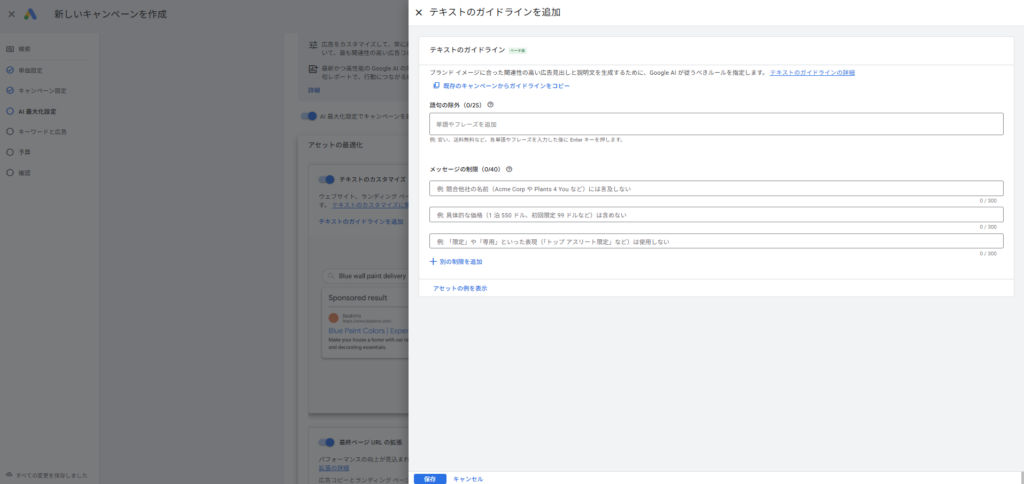The width and height of the screenshot is (1024, 484).
Task: Toggle AI 最大化設定でキャンペーン switch
Action: (x=308, y=116)
